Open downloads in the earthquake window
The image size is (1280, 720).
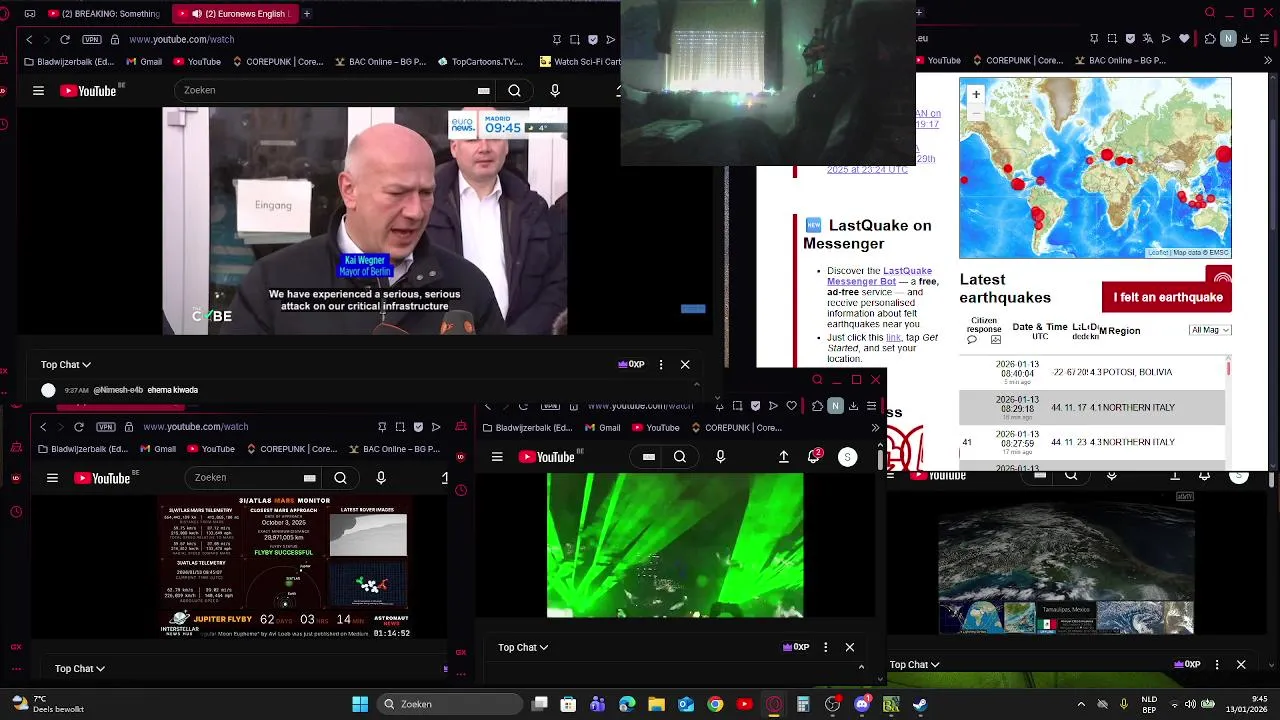click(1248, 39)
